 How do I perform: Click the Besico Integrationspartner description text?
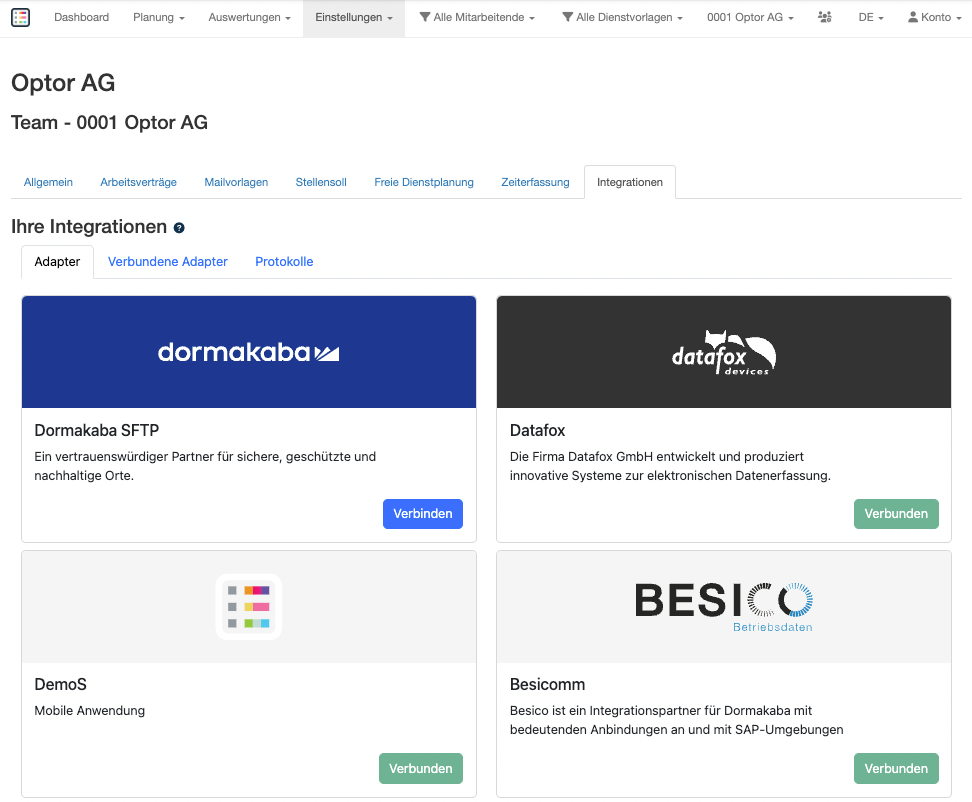[x=676, y=720]
